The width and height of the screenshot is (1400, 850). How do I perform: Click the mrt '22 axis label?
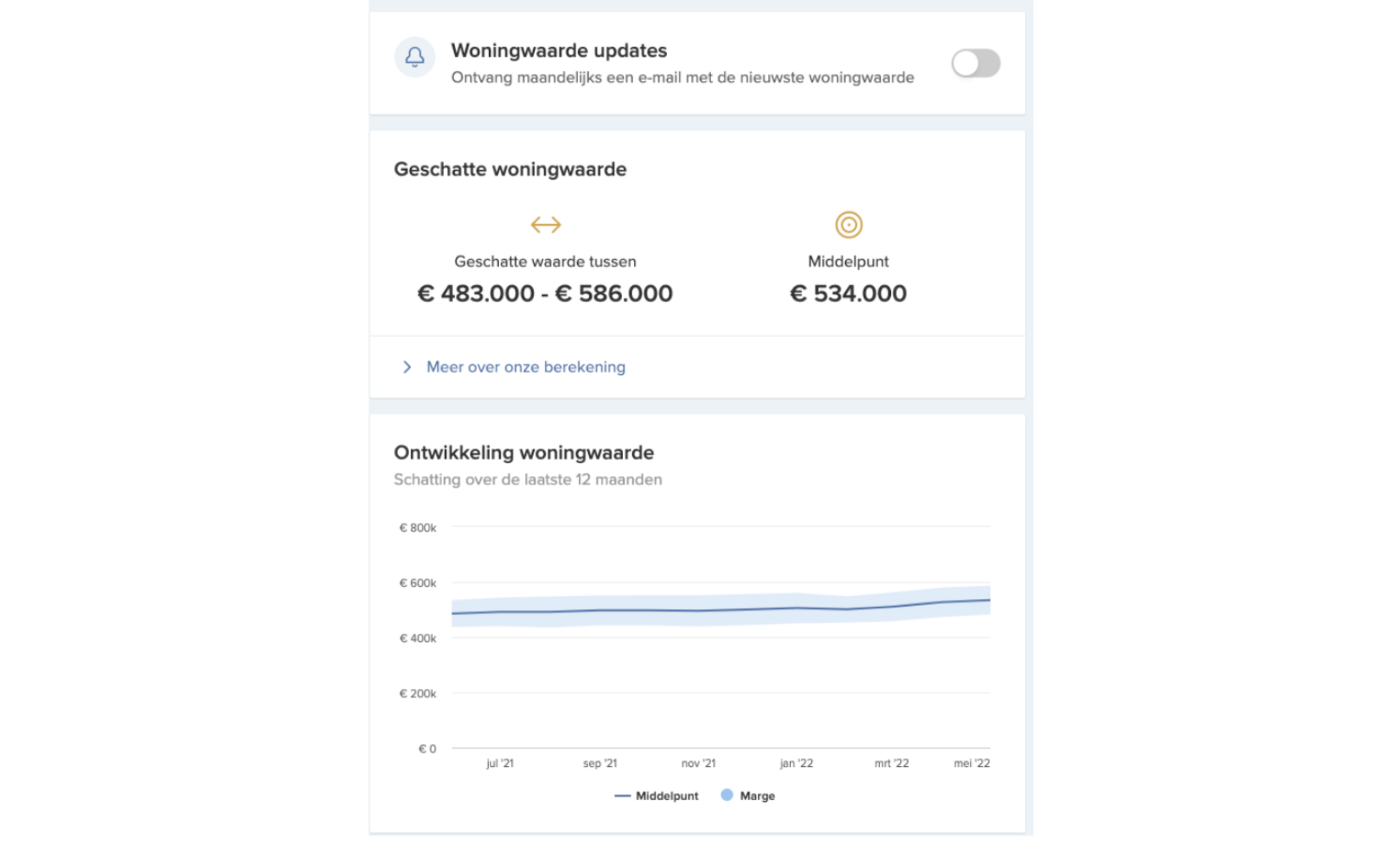point(892,764)
